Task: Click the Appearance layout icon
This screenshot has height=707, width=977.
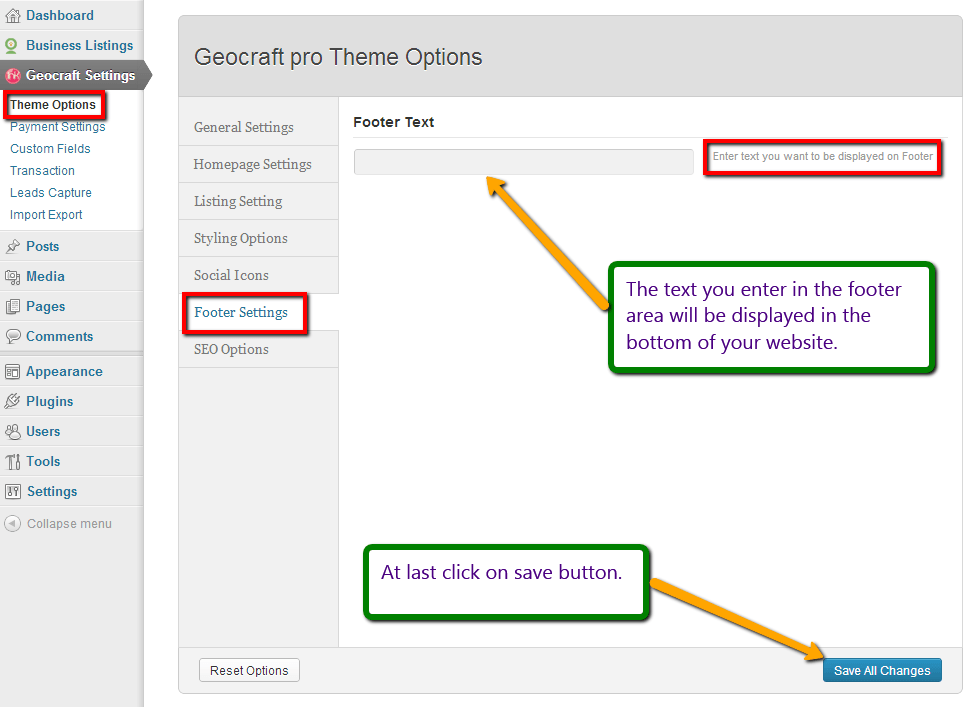Action: click(x=12, y=372)
